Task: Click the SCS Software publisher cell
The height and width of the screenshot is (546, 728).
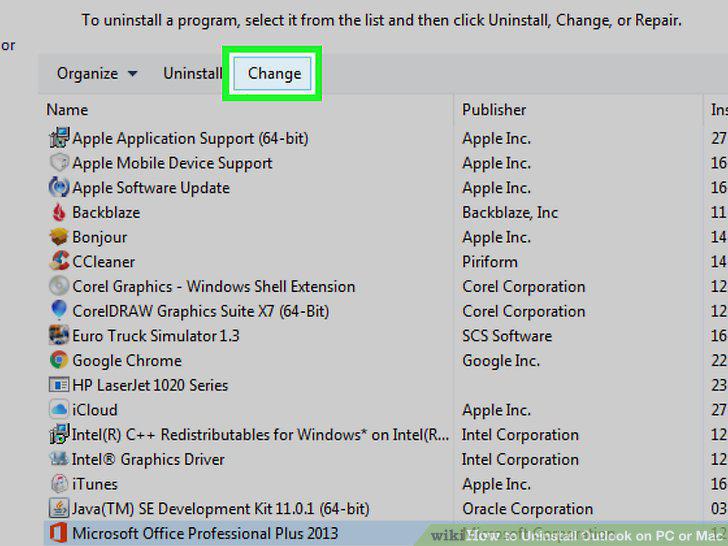Action: pos(507,336)
